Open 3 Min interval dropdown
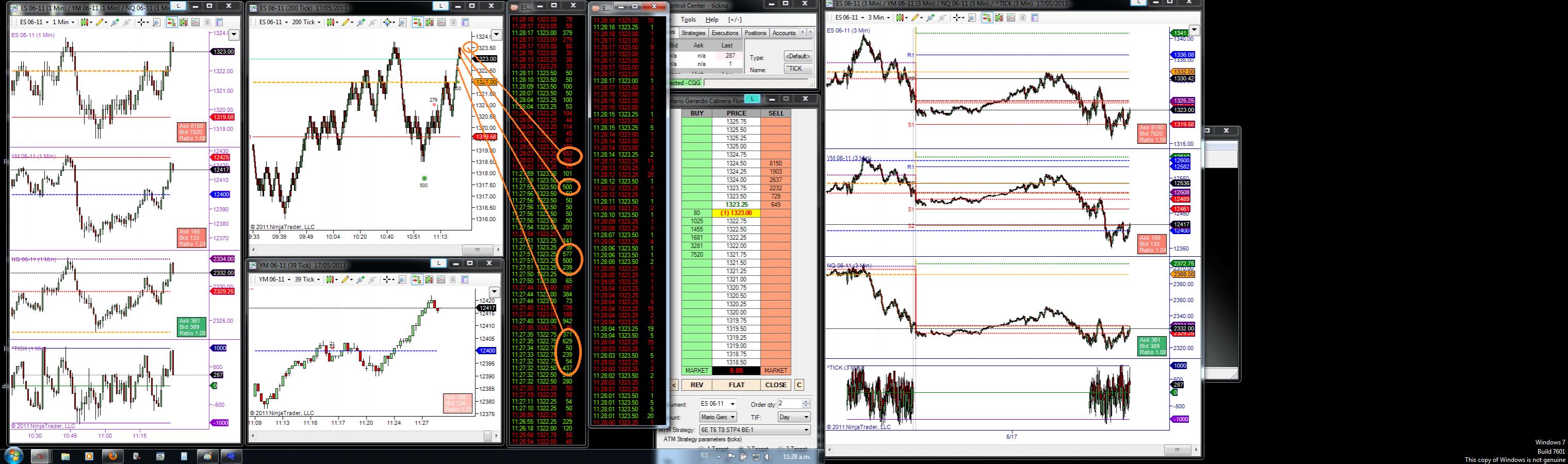The image size is (1568, 464). point(879,18)
